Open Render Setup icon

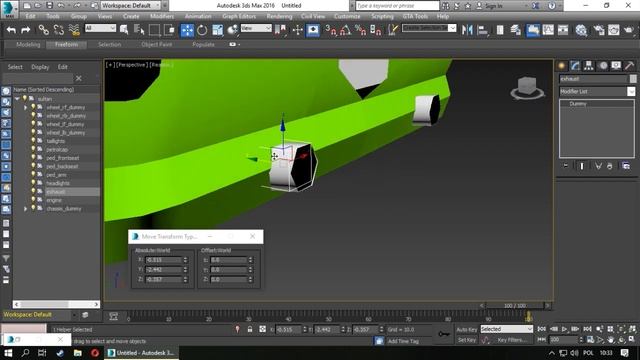599,30
